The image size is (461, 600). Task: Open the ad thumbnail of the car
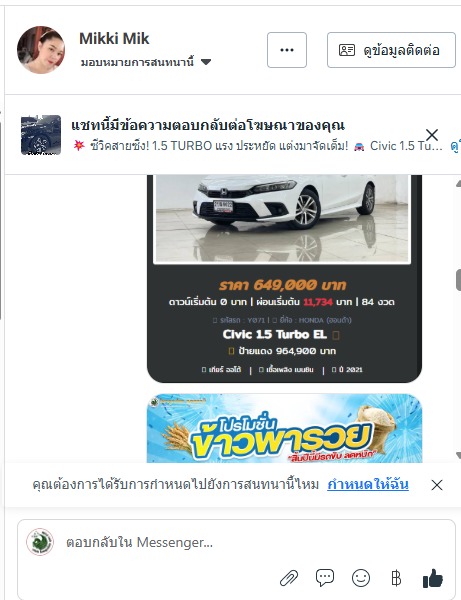[41, 135]
